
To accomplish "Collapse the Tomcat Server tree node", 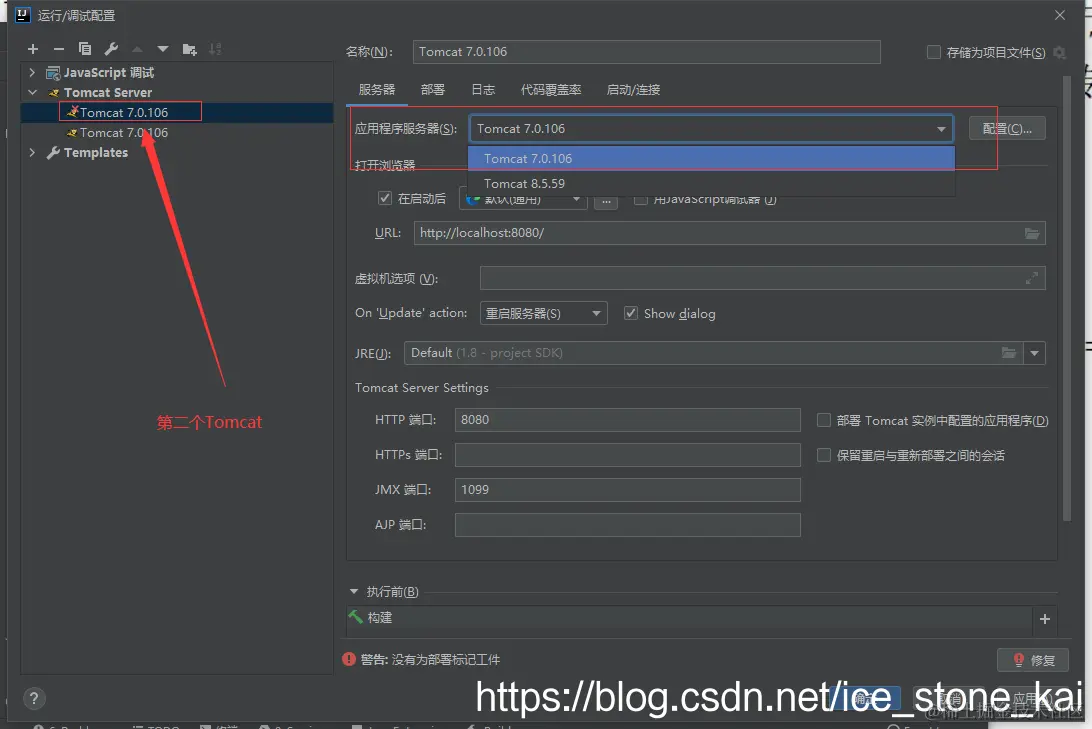I will tap(32, 92).
